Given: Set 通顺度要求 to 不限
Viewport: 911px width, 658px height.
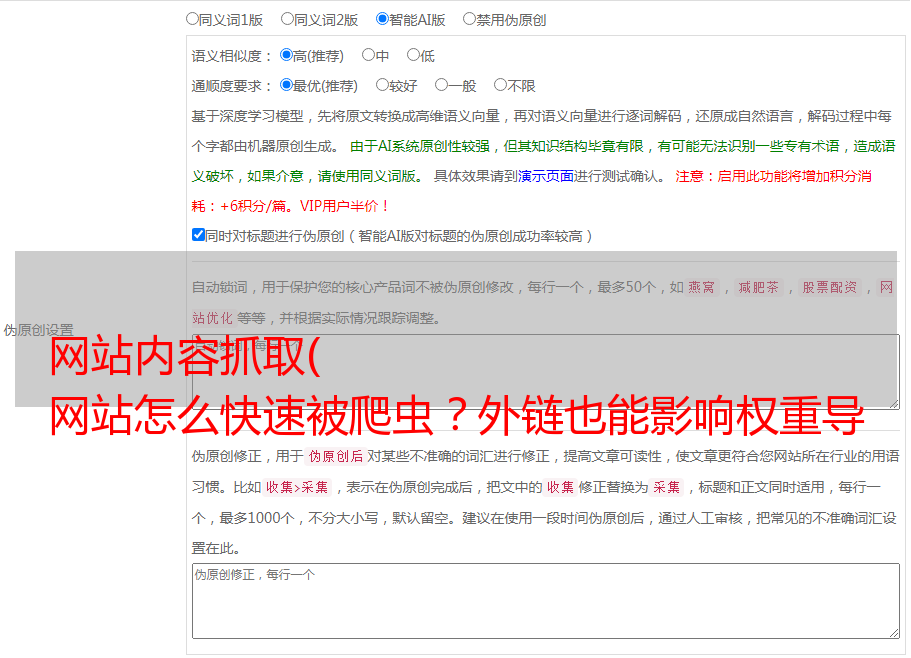Looking at the screenshot, I should (500, 85).
